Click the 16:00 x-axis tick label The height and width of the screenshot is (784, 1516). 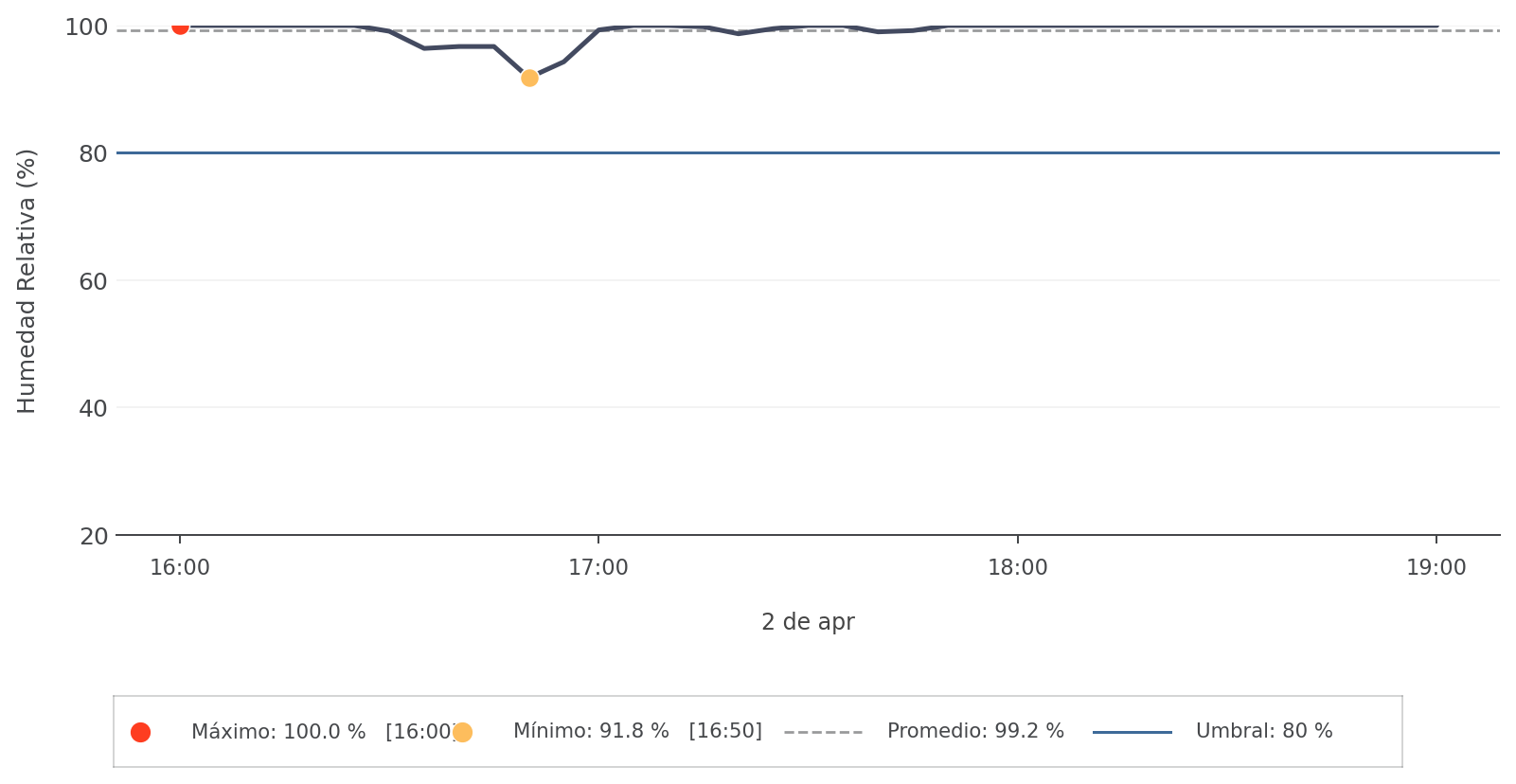click(180, 568)
